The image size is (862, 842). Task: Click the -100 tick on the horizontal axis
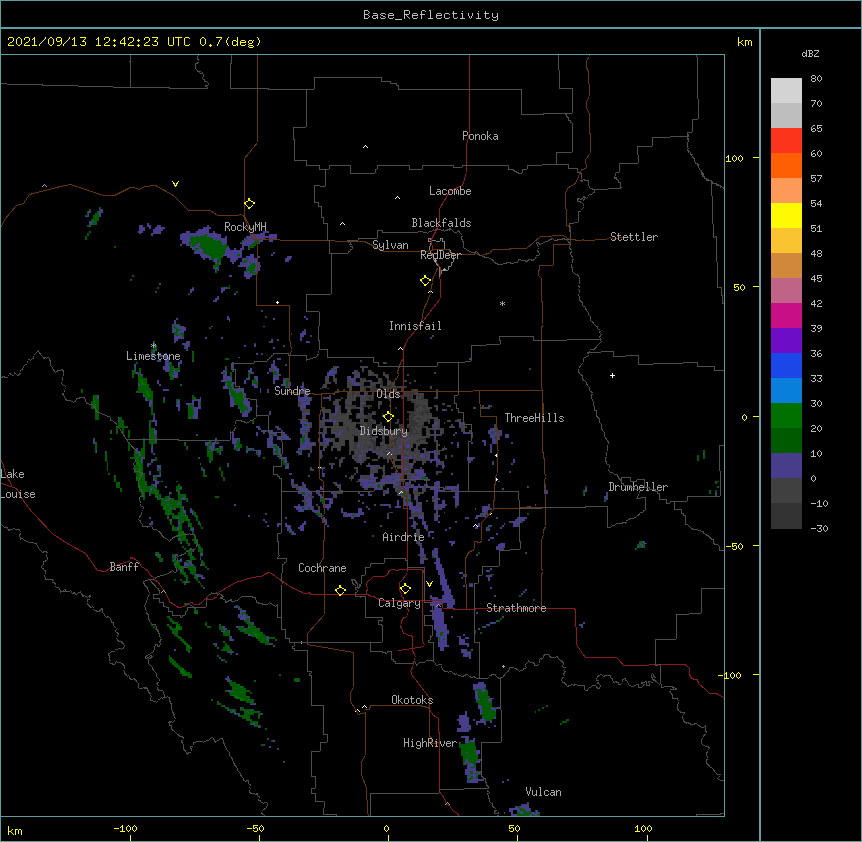pos(125,828)
